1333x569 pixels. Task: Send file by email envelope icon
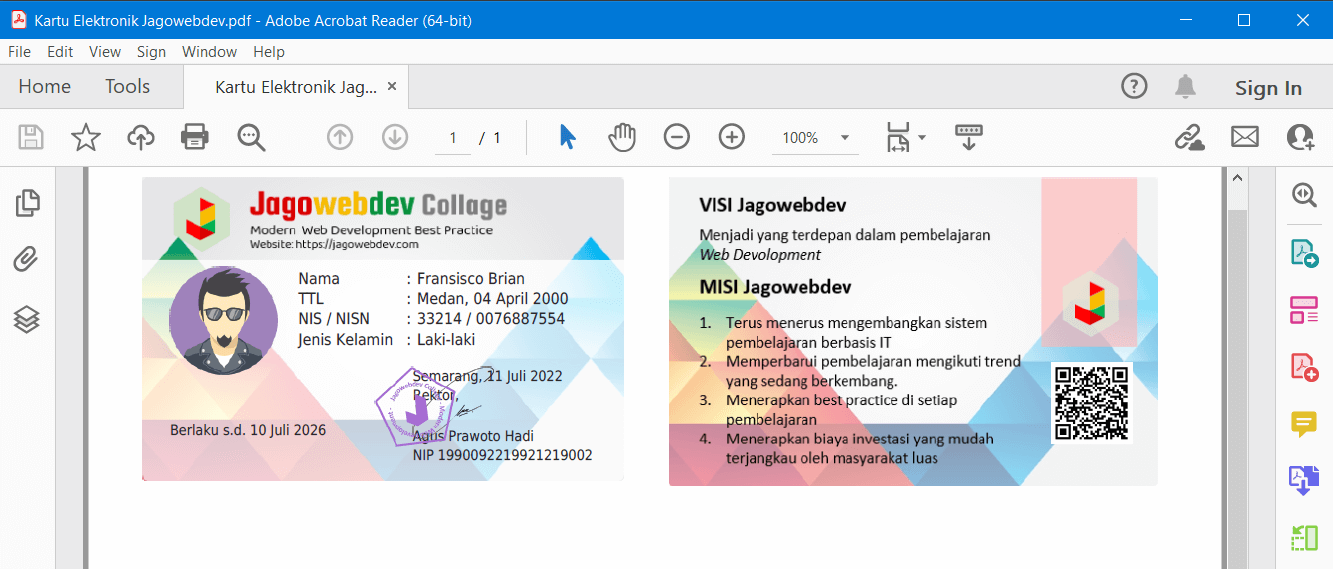click(1245, 137)
